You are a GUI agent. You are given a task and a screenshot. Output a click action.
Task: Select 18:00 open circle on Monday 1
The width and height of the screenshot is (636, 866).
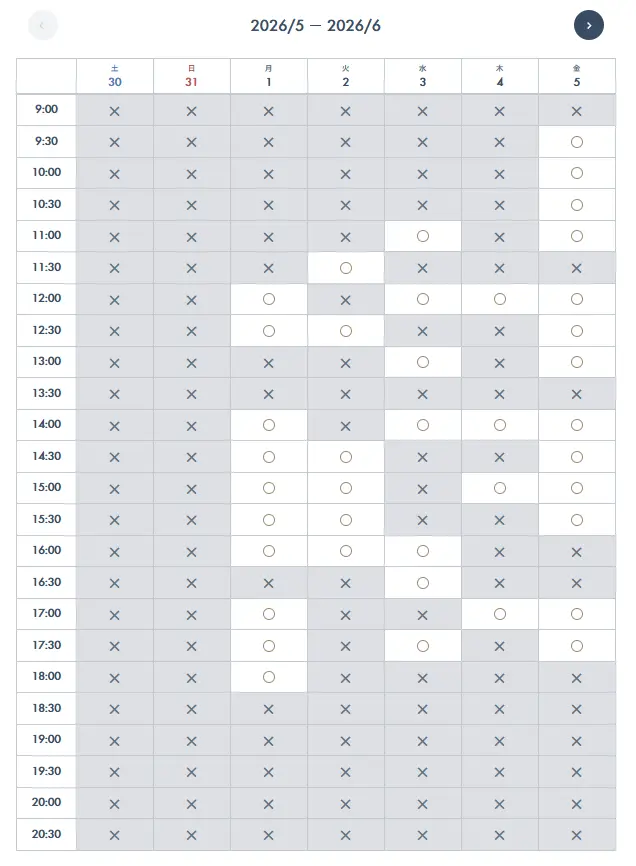[269, 677]
